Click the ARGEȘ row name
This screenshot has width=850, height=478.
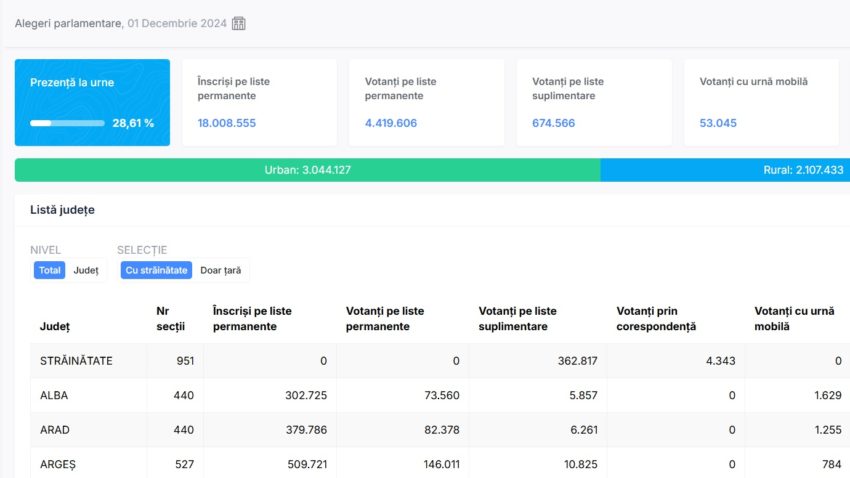click(x=57, y=464)
